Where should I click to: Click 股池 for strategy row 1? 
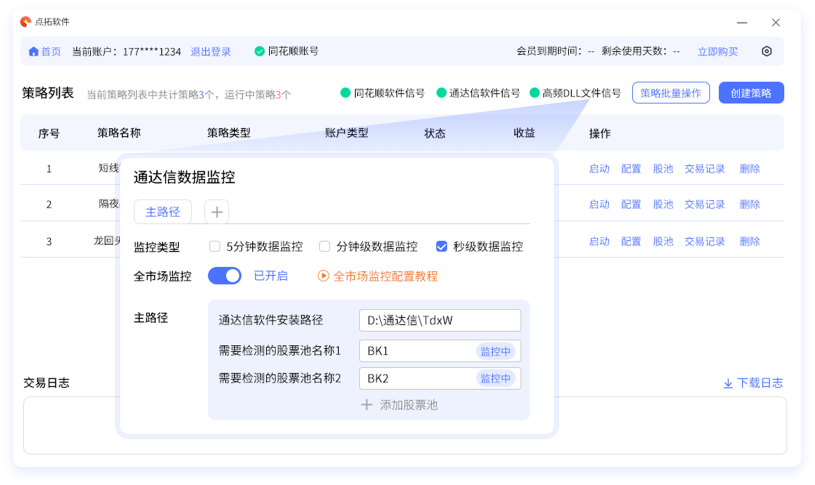pos(663,168)
